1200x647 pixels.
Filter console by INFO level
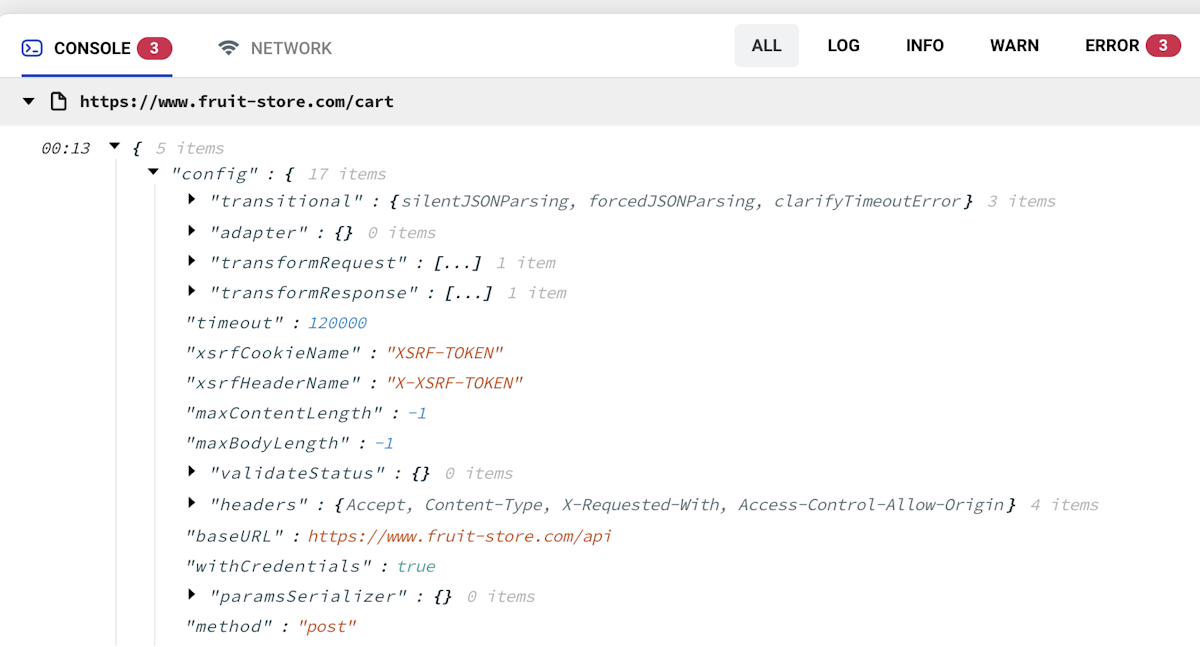pyautogui.click(x=924, y=46)
